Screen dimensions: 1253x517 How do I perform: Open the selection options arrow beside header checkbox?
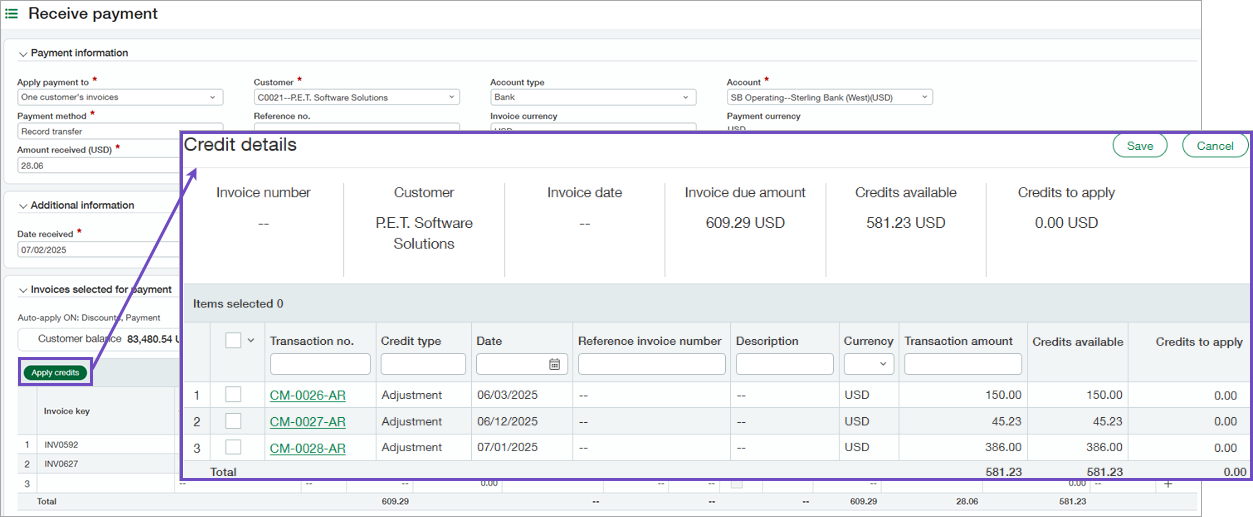tap(250, 340)
